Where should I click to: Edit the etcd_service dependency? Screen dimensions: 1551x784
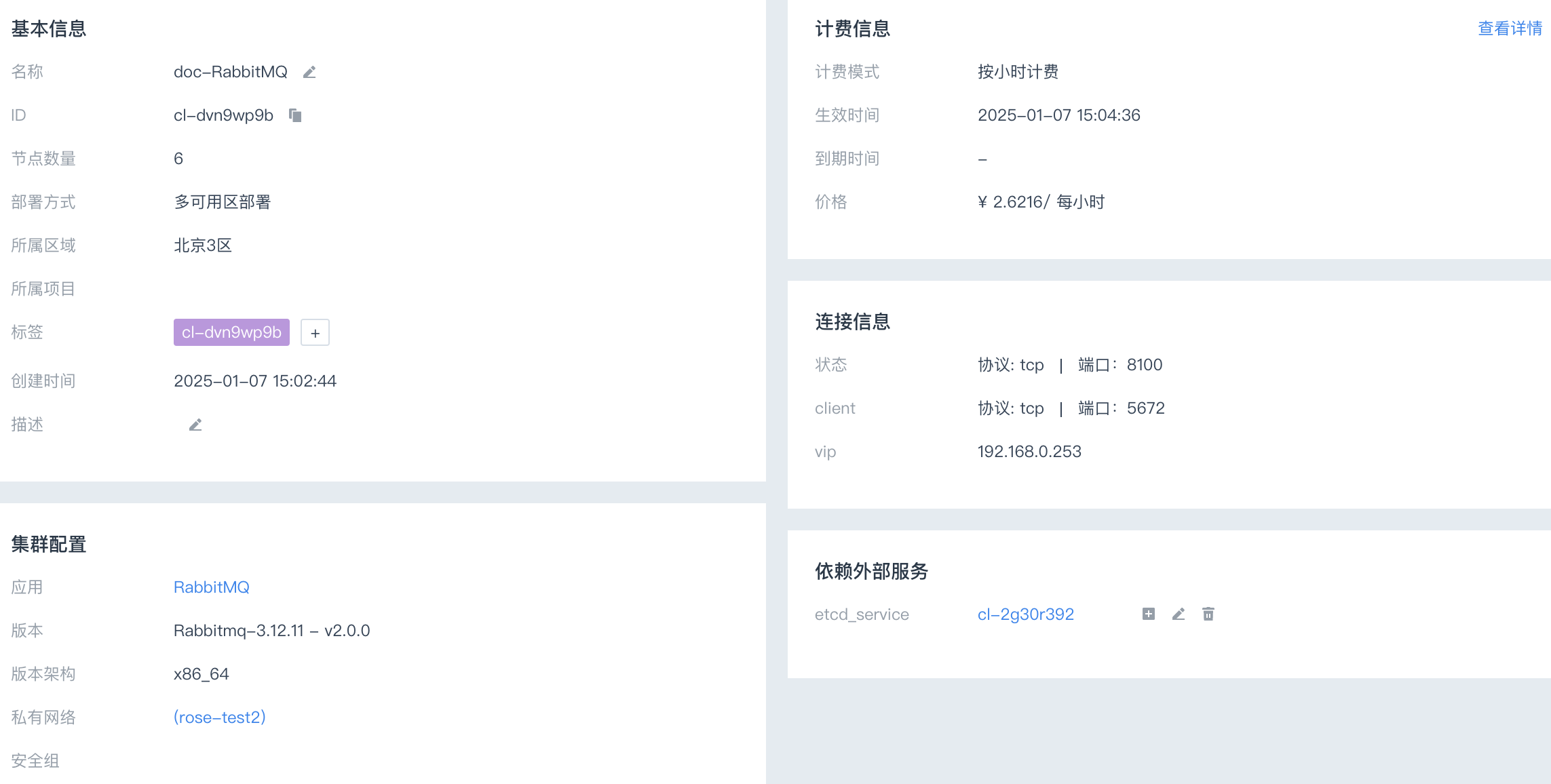(1179, 614)
